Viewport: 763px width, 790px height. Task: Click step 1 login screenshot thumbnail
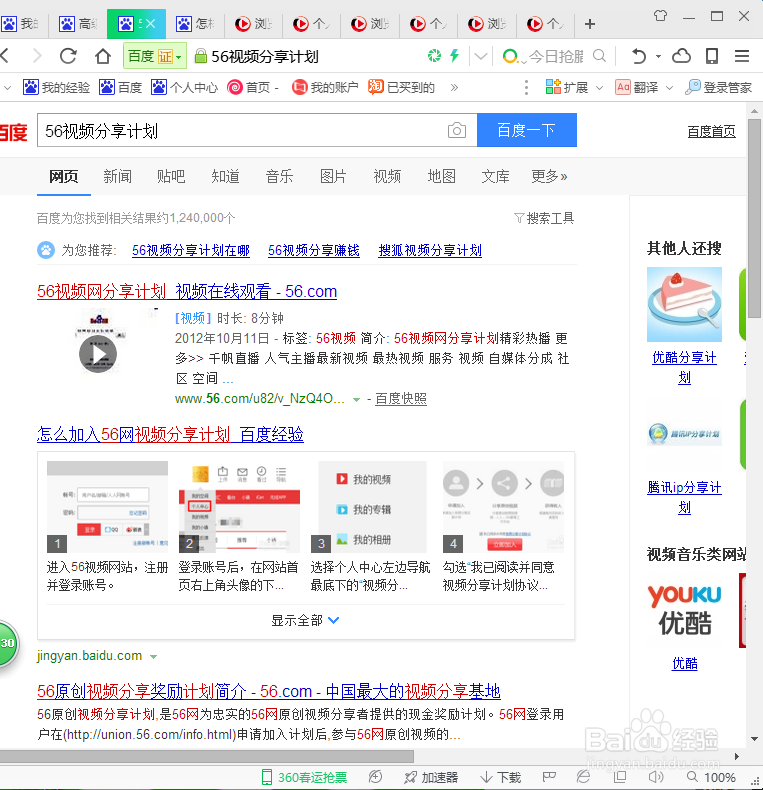click(x=107, y=506)
